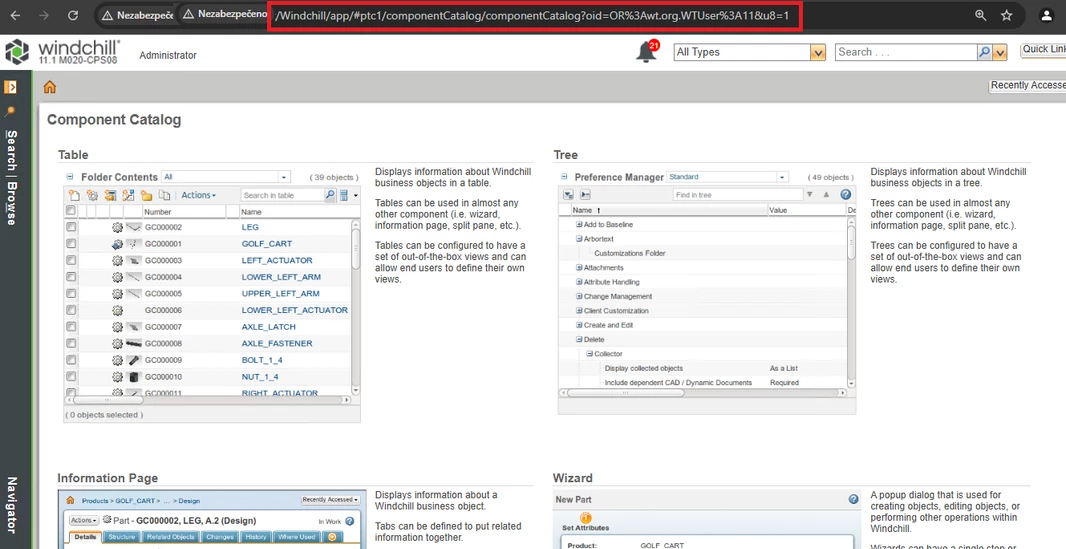The image size is (1066, 549).
Task: Open the browser zoom magnifier icon
Action: click(980, 15)
